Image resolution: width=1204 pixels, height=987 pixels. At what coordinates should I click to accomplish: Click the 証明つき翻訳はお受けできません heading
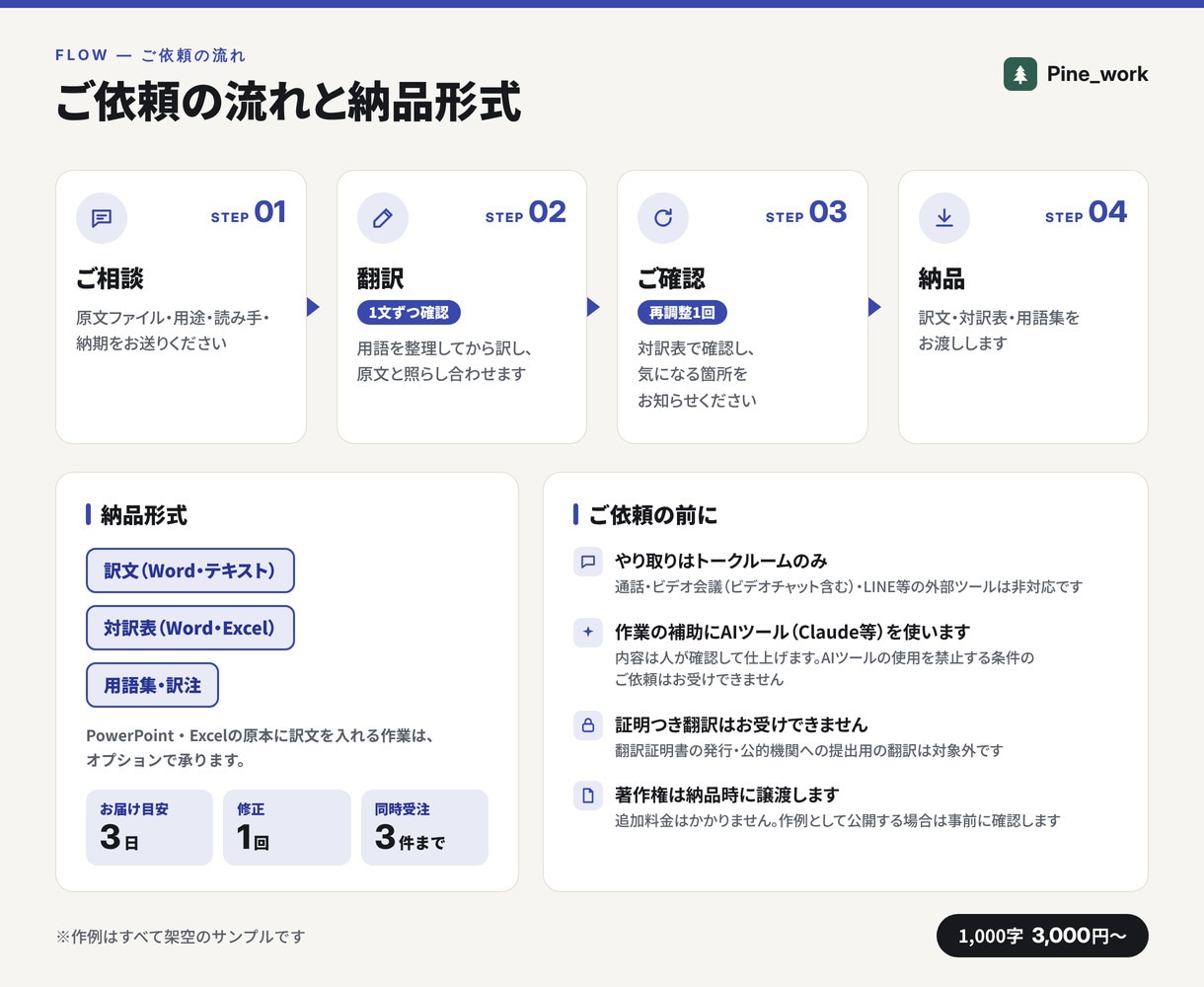741,724
